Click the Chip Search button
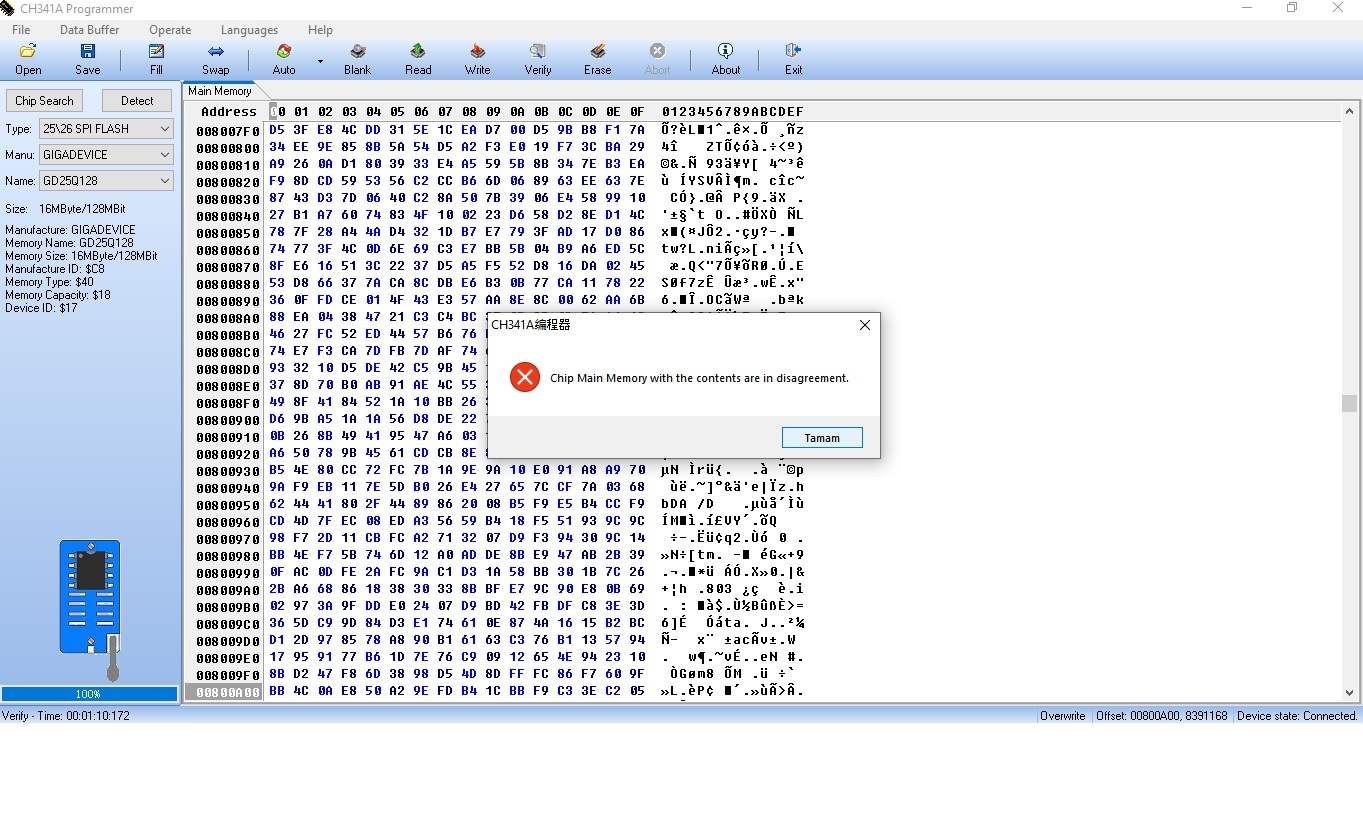This screenshot has height=832, width=1363. coord(44,101)
